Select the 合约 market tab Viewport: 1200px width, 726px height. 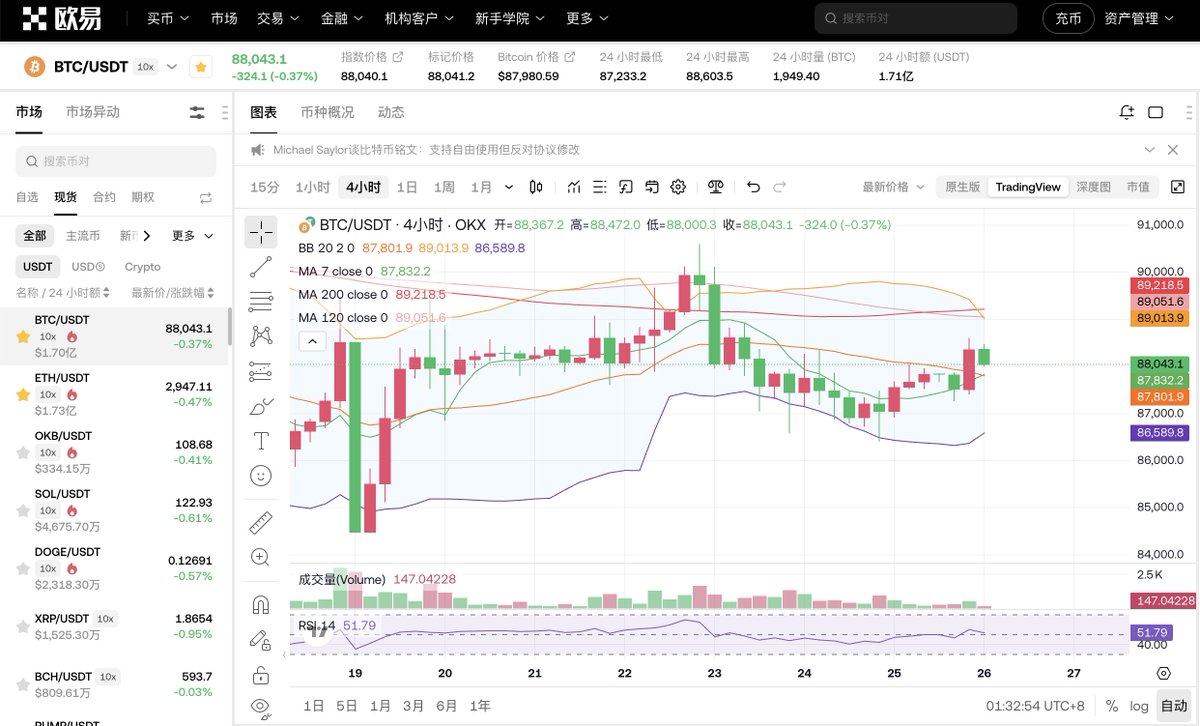click(104, 197)
